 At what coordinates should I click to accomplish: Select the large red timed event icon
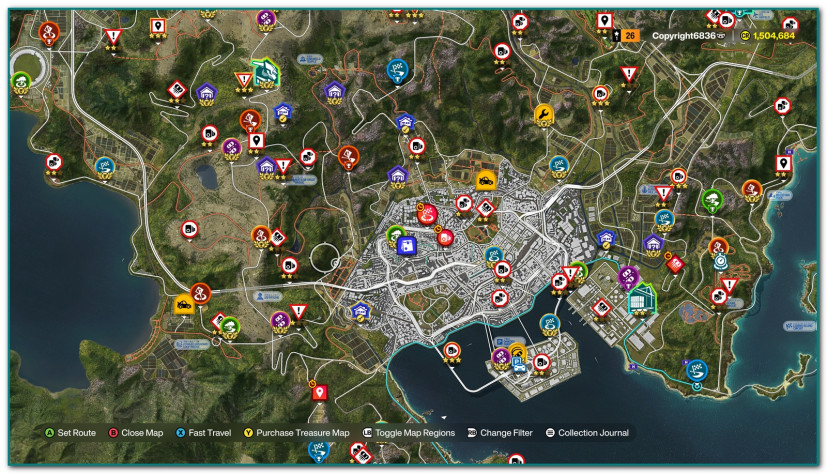pyautogui.click(x=427, y=215)
